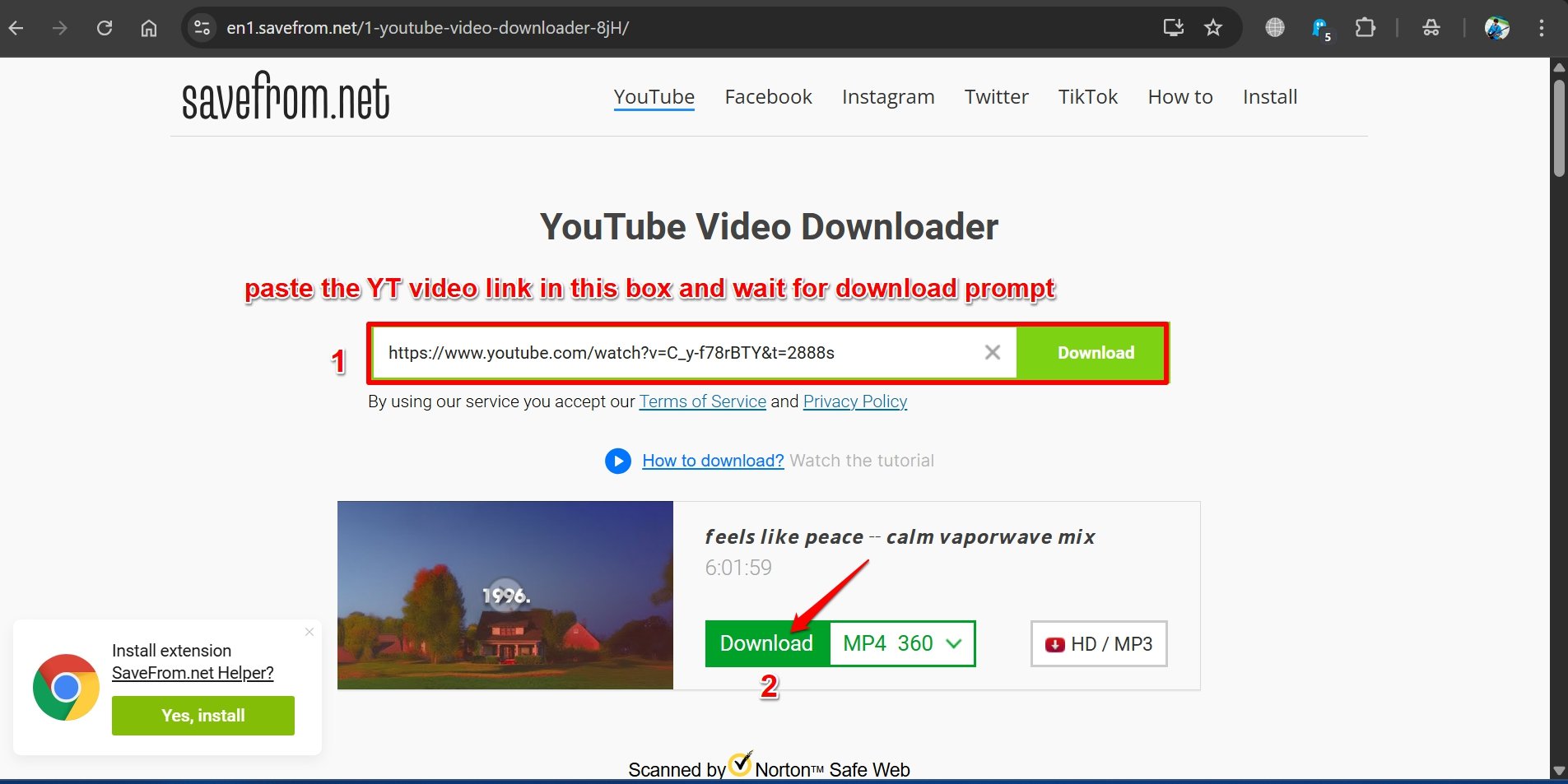The image size is (1568, 784).
Task: Click the scrollbar down arrow
Action: tap(1559, 771)
